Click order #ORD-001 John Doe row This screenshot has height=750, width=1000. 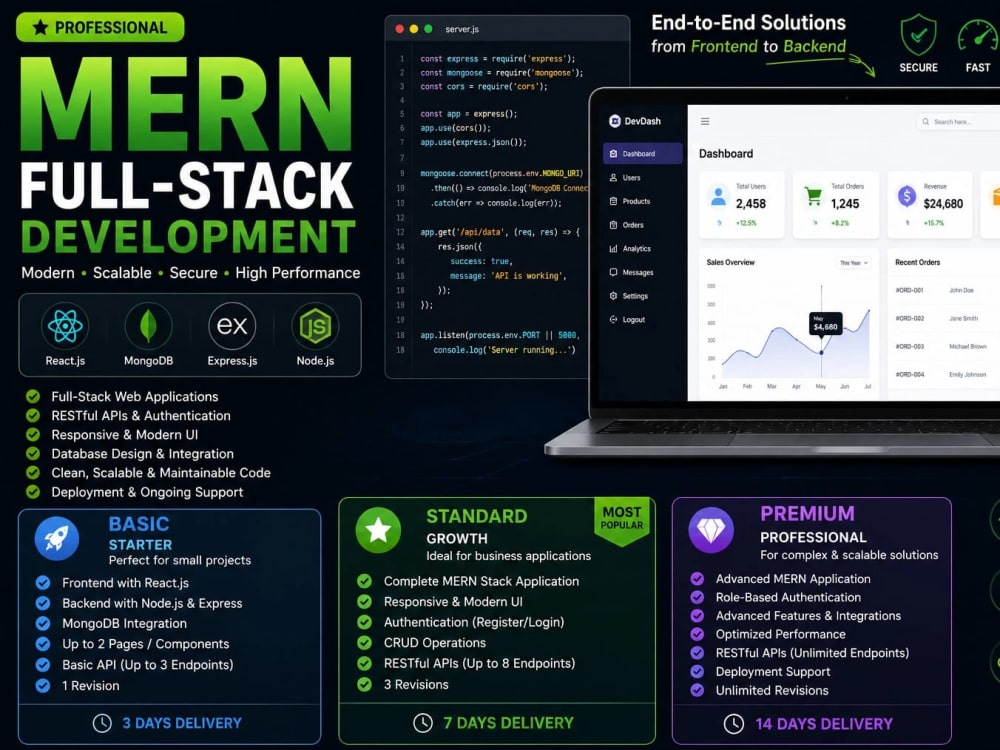tap(945, 290)
